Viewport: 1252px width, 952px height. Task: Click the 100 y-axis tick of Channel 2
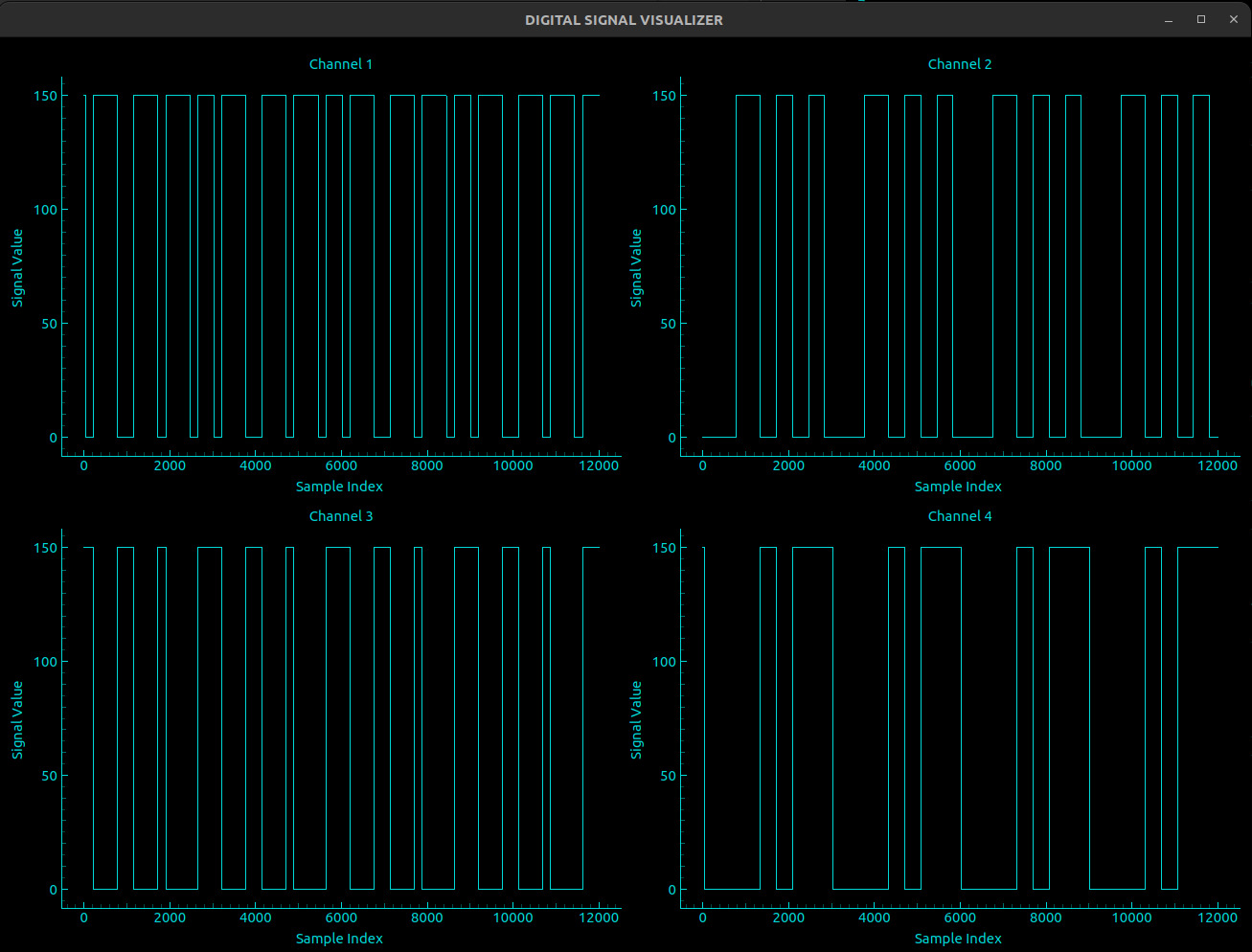(x=664, y=210)
